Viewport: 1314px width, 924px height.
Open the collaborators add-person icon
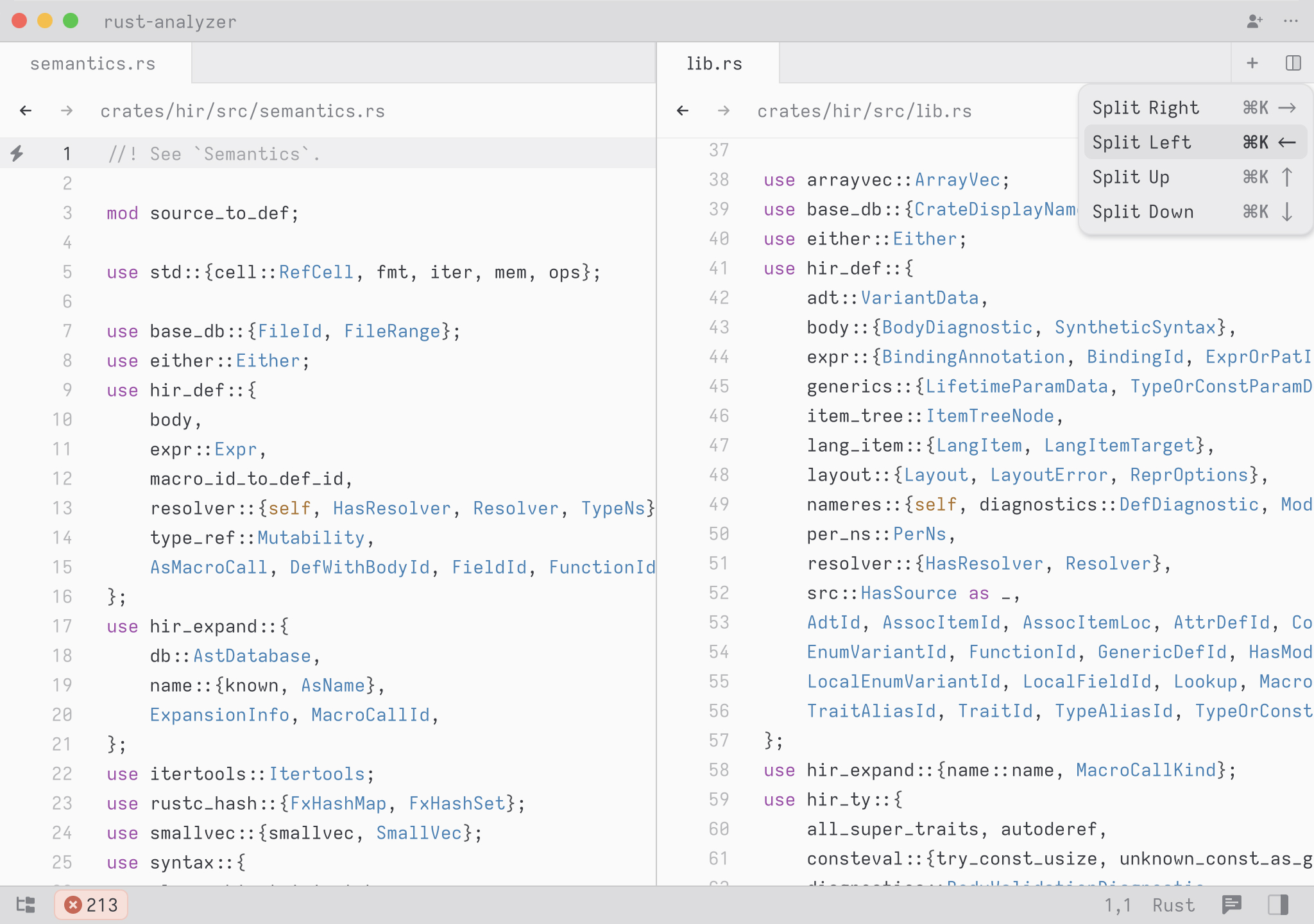(1254, 21)
